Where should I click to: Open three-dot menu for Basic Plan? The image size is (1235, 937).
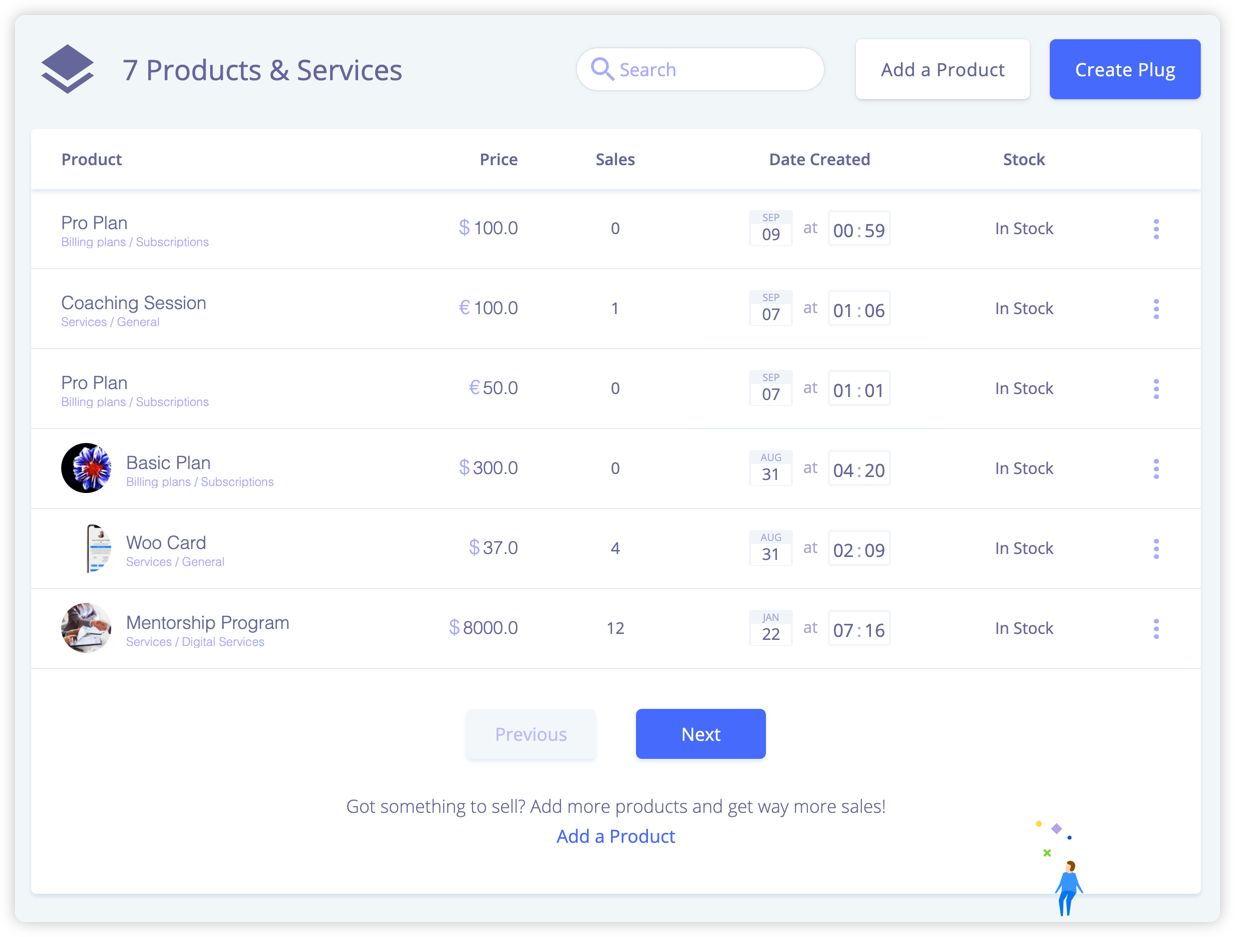[x=1156, y=469]
